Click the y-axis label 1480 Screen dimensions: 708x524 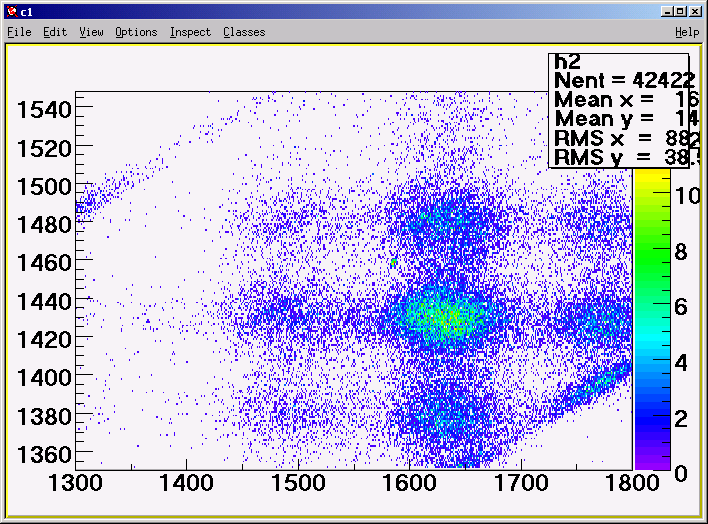[x=44, y=225]
